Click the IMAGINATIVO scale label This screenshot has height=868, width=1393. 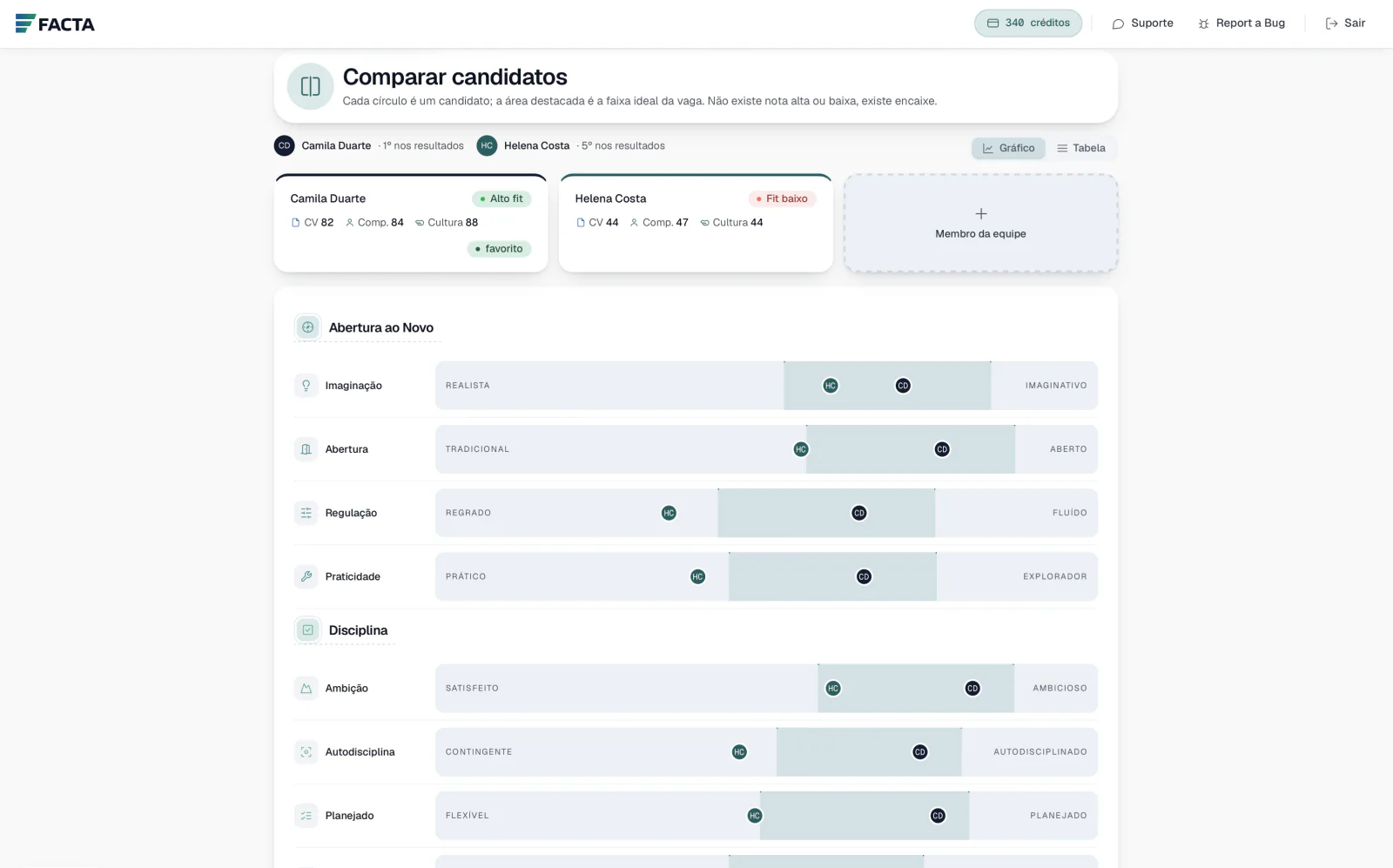[x=1056, y=386]
